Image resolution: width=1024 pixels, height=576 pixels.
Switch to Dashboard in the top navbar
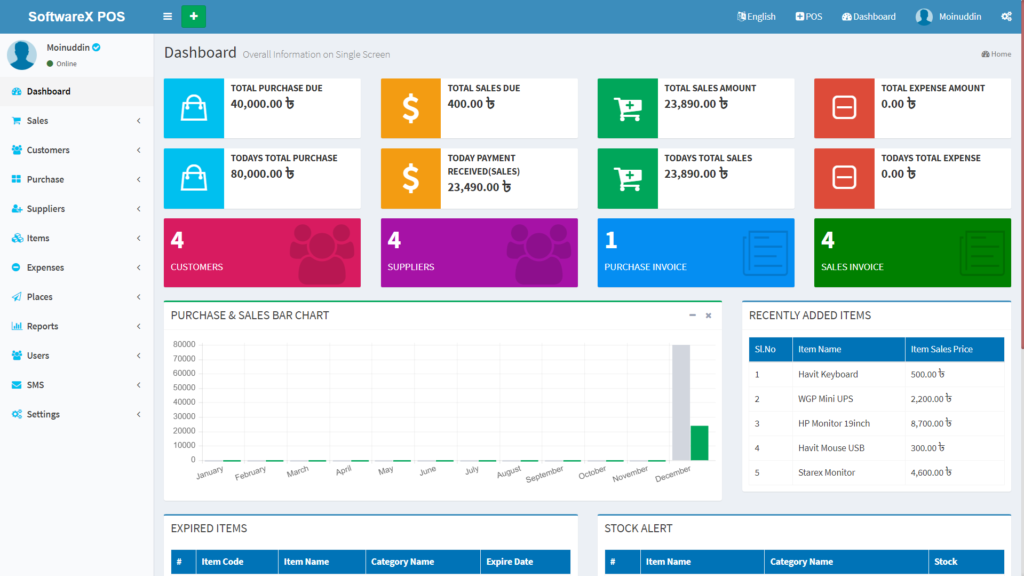tap(866, 16)
